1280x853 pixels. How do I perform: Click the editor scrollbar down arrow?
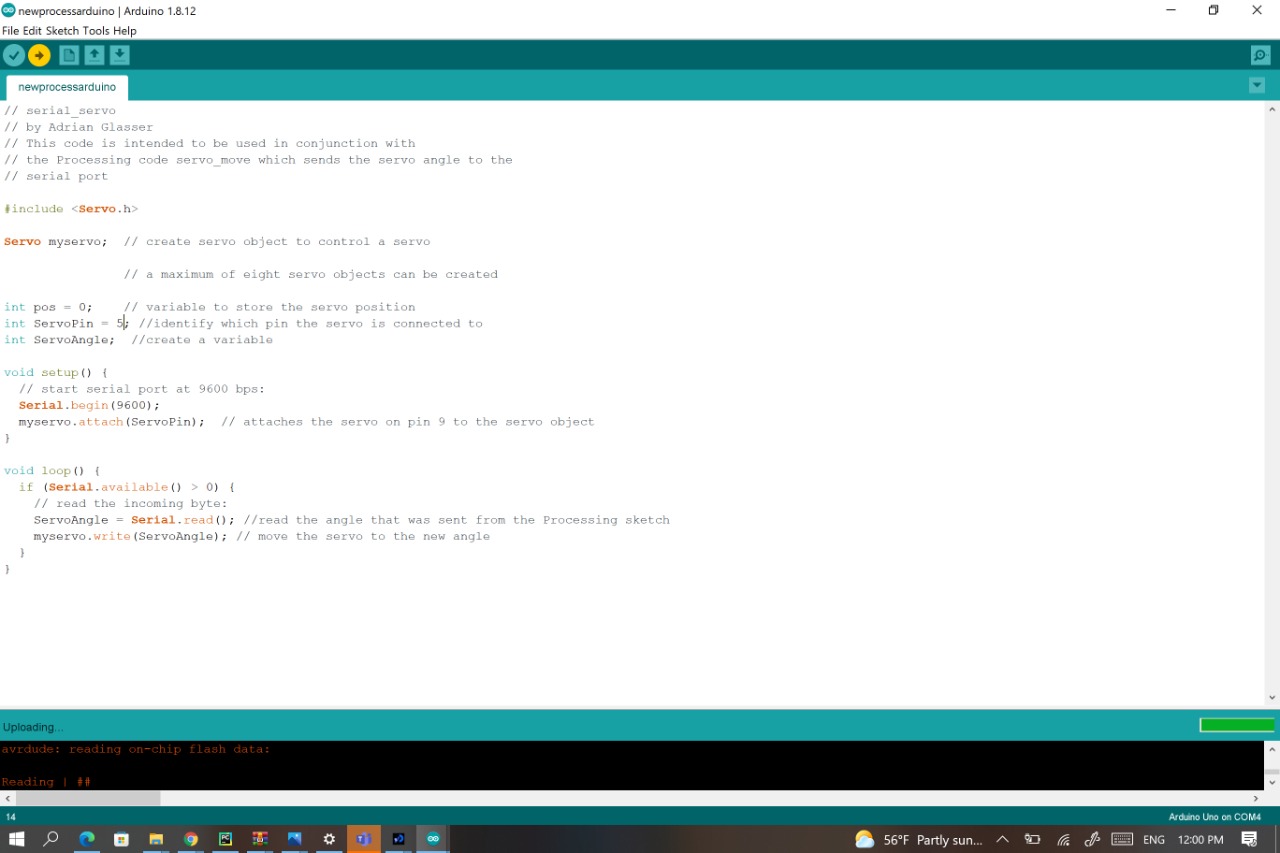pyautogui.click(x=1272, y=698)
